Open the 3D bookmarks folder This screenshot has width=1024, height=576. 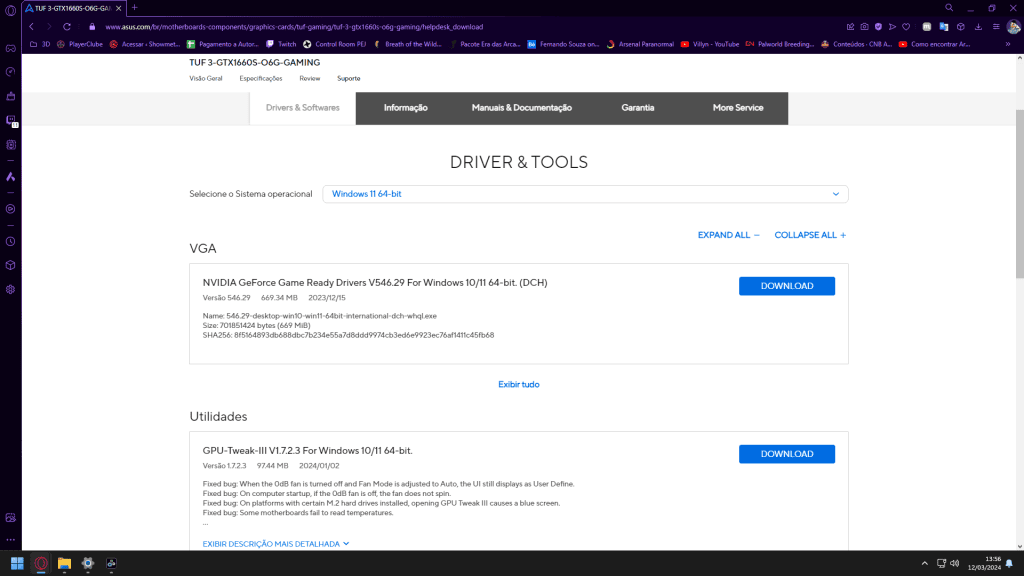40,44
